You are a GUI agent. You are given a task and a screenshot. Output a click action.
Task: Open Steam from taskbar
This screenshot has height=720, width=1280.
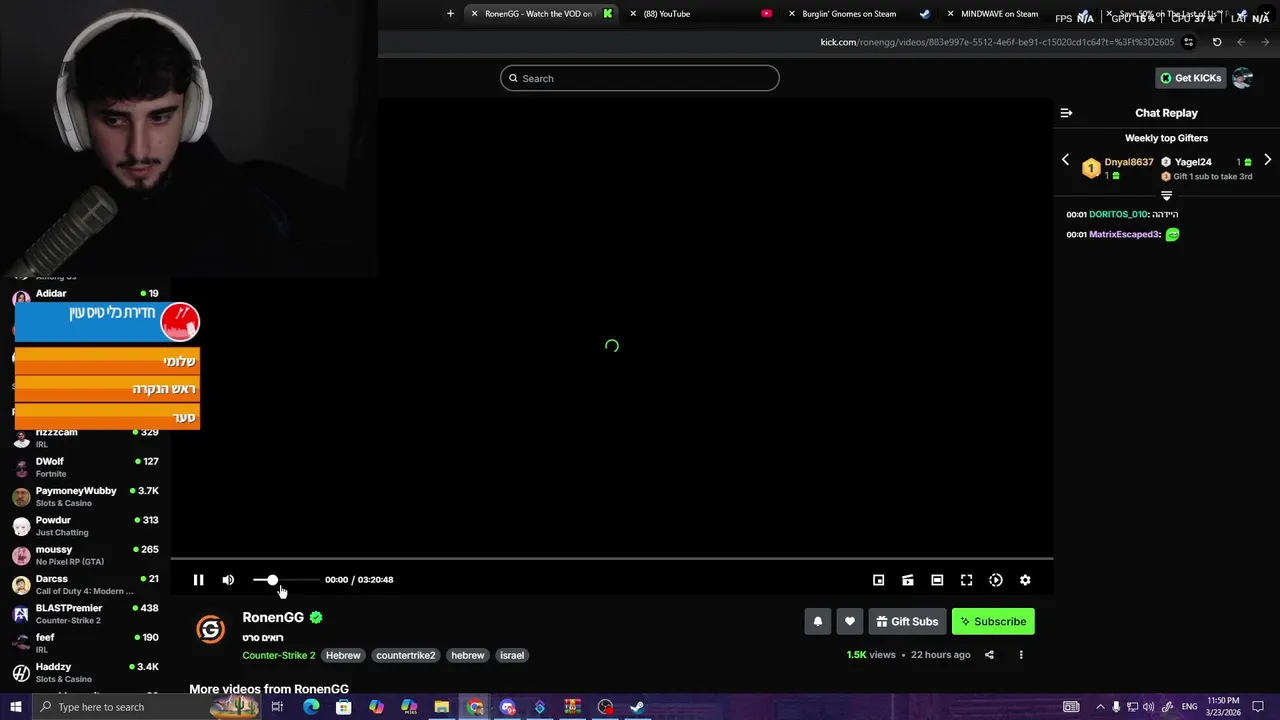637,707
